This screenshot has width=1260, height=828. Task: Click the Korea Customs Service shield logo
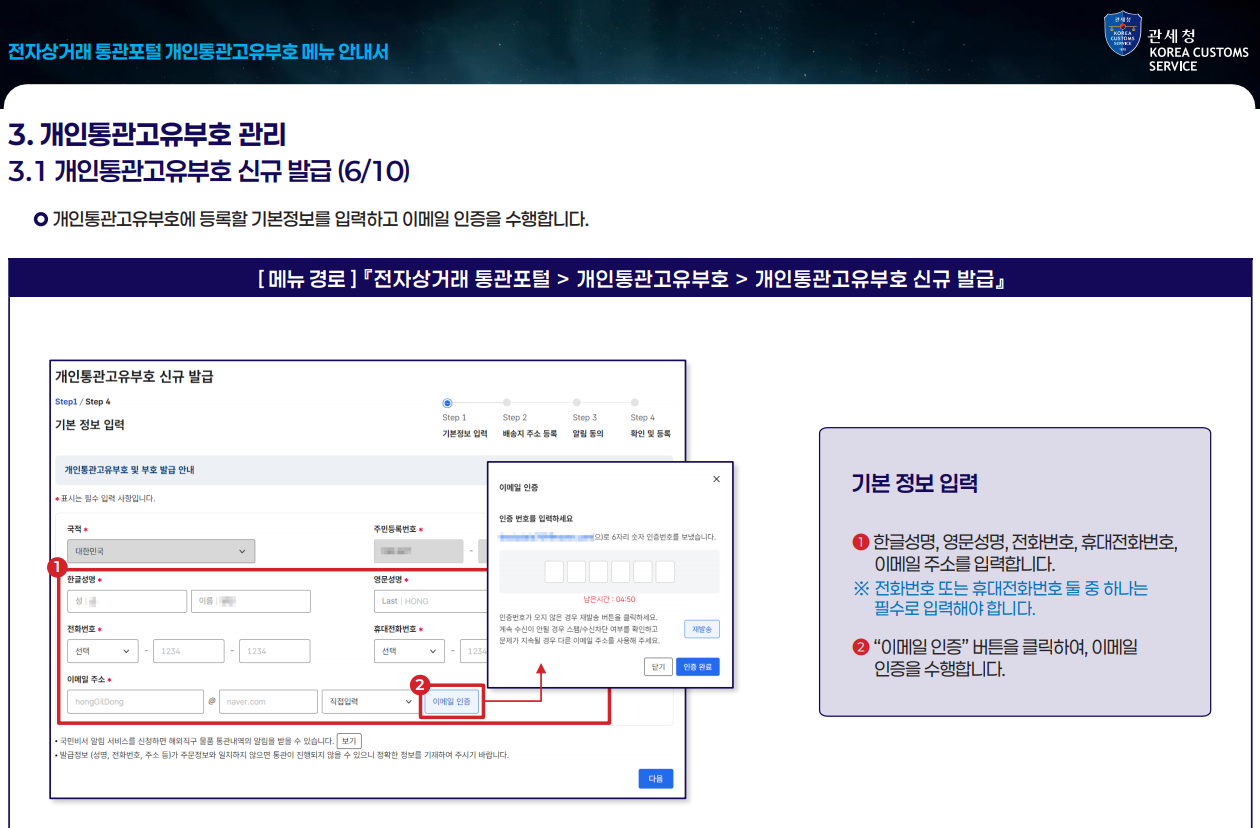pos(1122,34)
